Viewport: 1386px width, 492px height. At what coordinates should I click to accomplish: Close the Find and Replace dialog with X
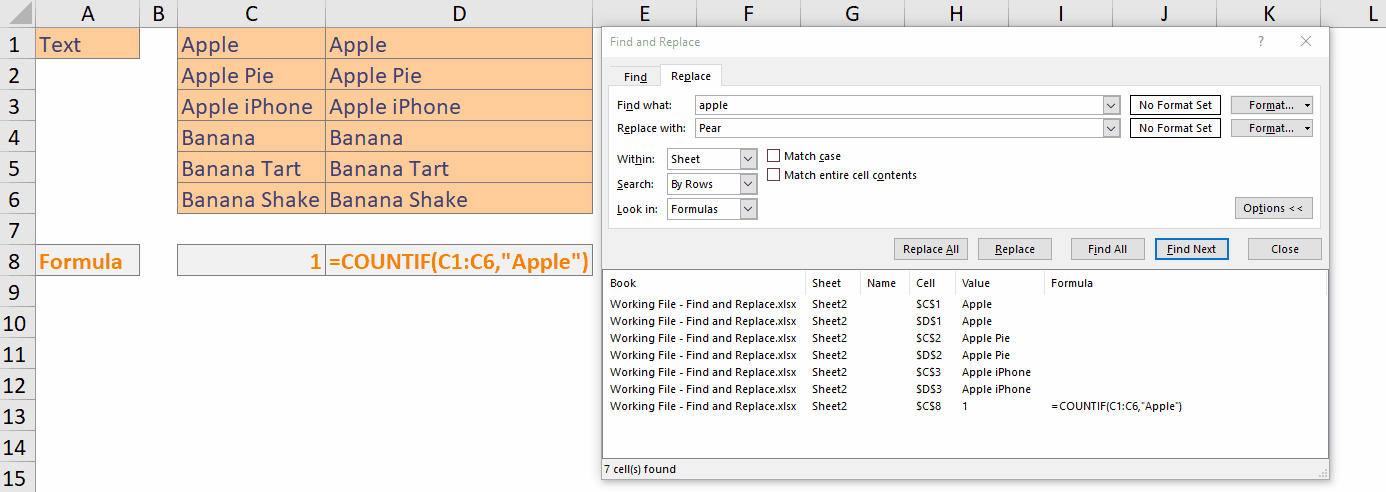click(x=1305, y=42)
